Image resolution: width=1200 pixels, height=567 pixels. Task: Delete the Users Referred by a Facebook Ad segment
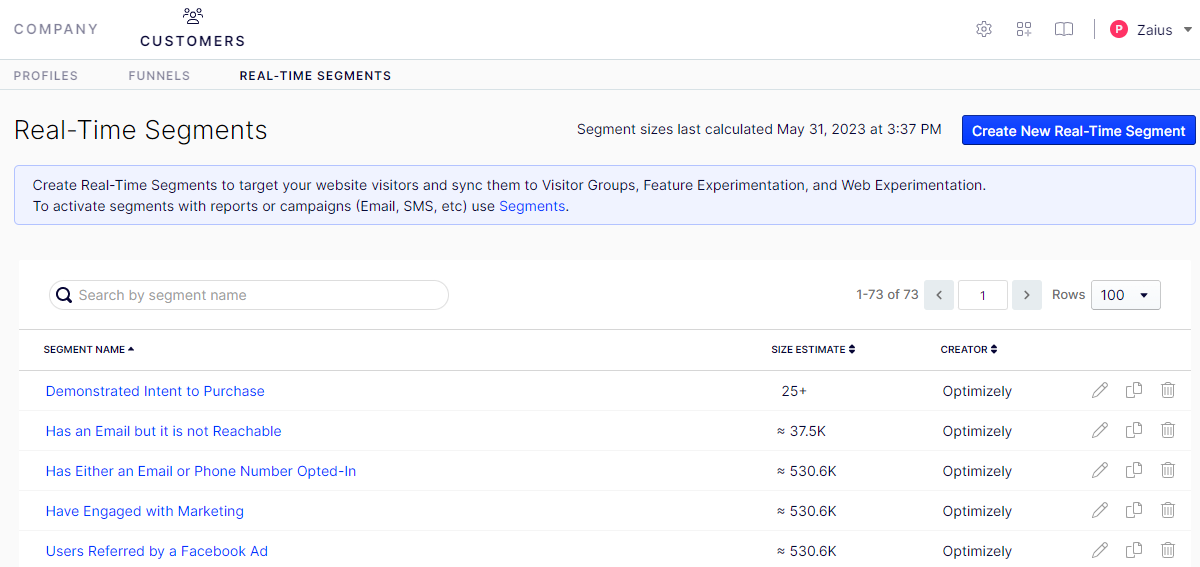(1168, 550)
